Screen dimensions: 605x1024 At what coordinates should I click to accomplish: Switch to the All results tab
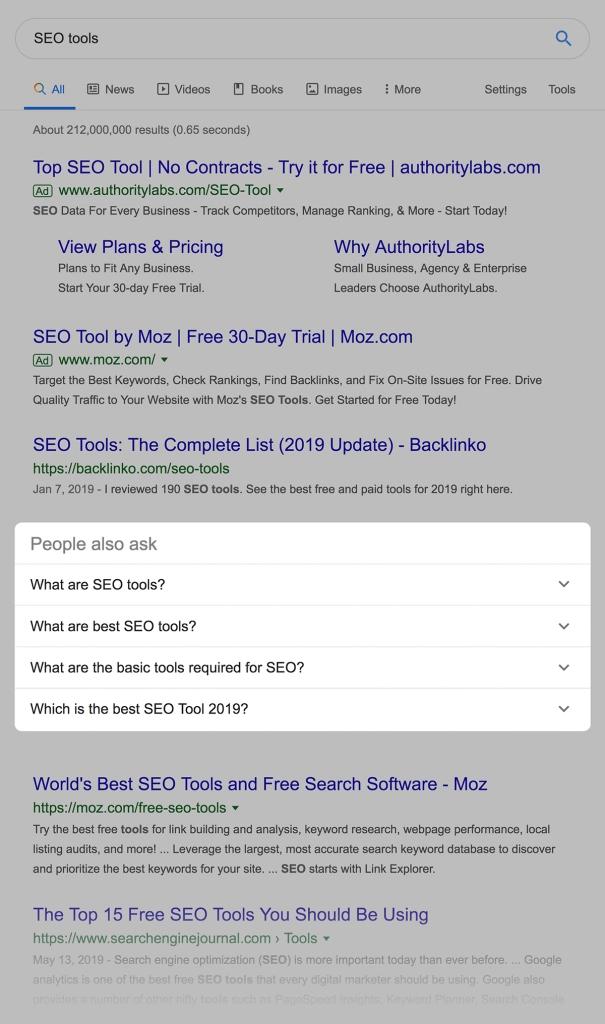tap(49, 89)
